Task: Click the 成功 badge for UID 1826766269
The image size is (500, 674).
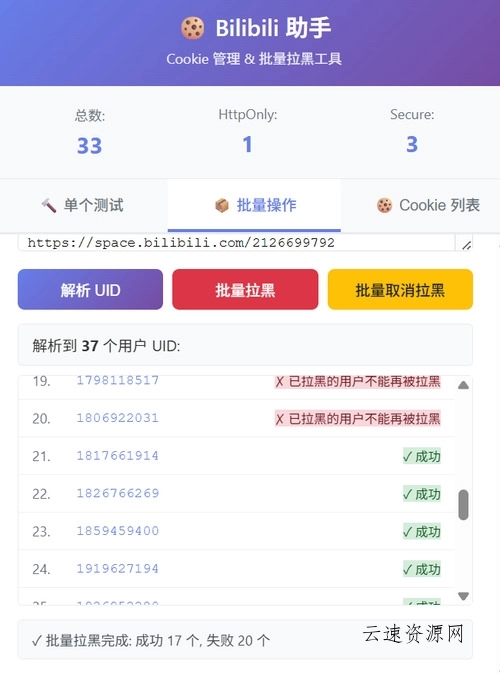Action: tap(422, 494)
